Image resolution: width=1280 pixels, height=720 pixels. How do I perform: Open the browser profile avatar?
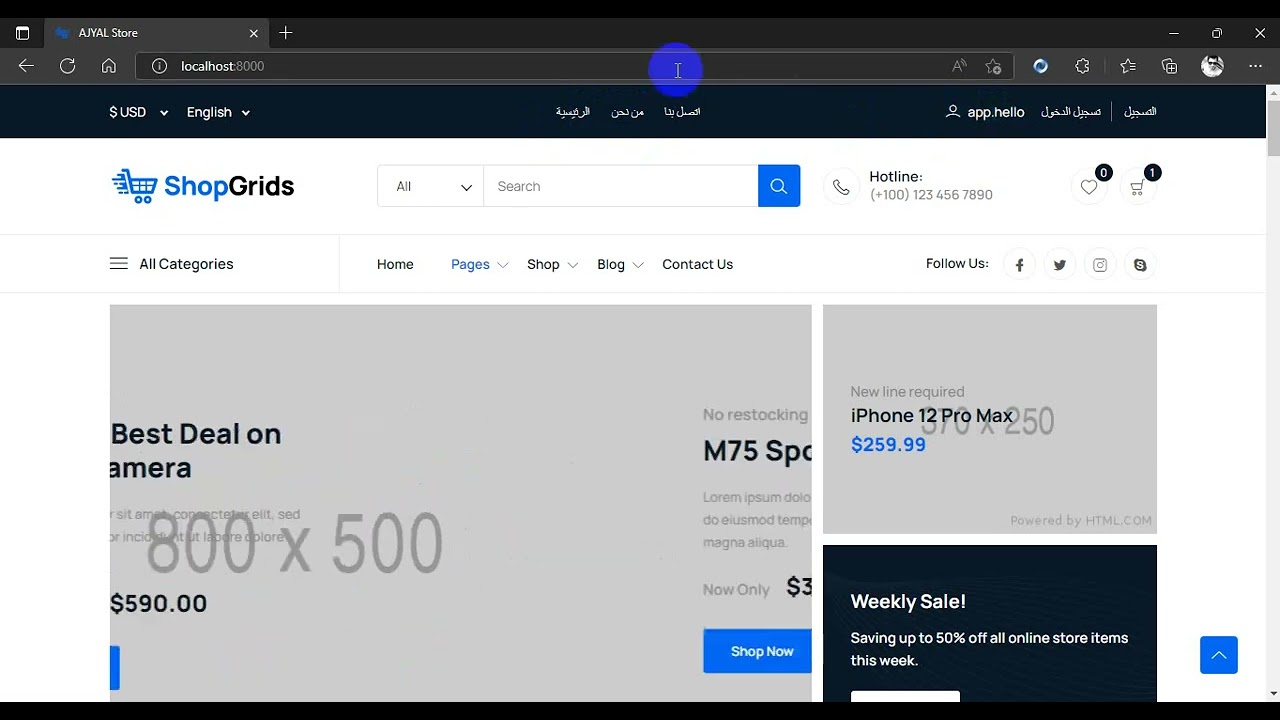[1212, 66]
